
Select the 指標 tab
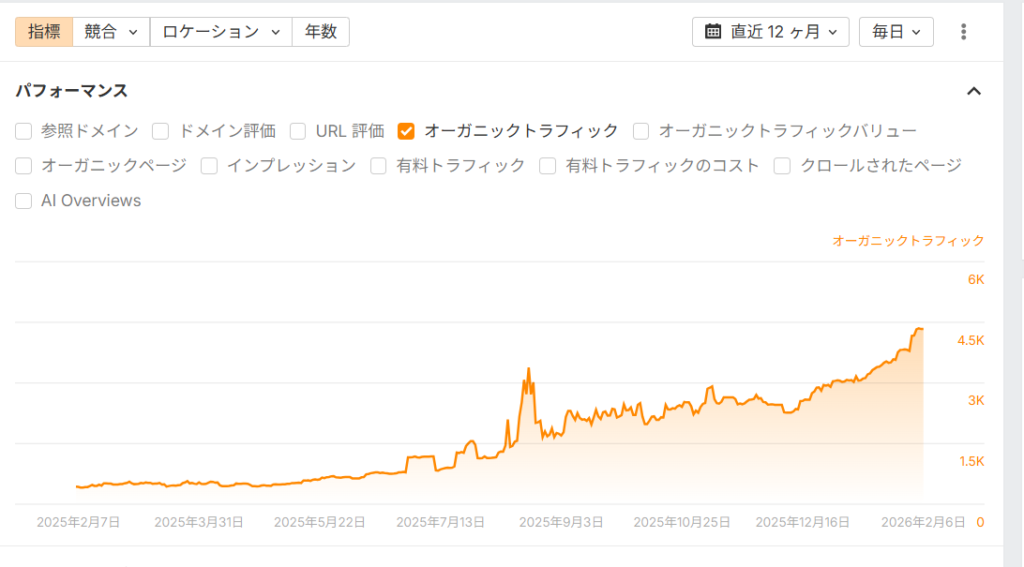[44, 32]
